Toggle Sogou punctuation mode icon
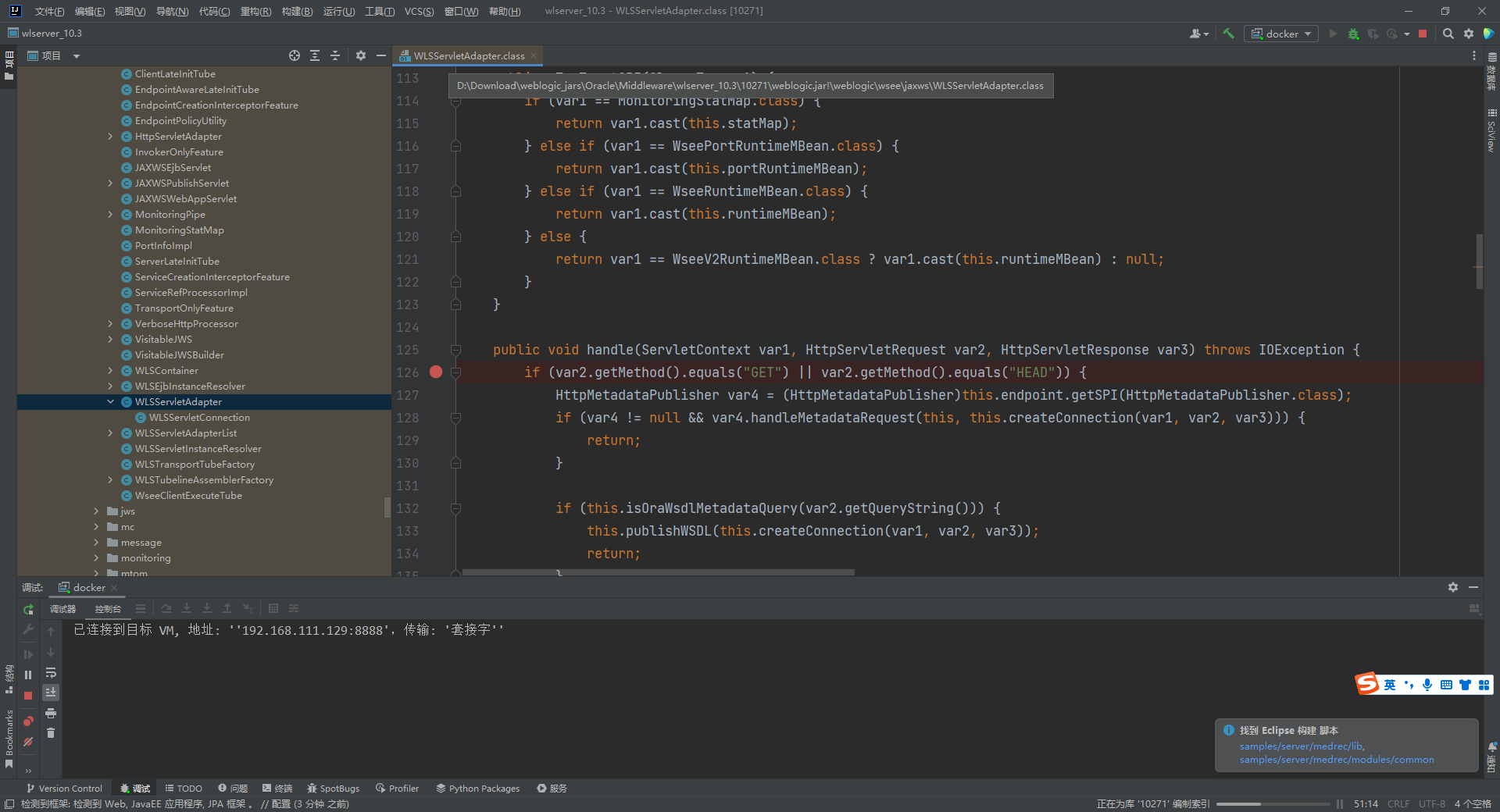 1409,685
